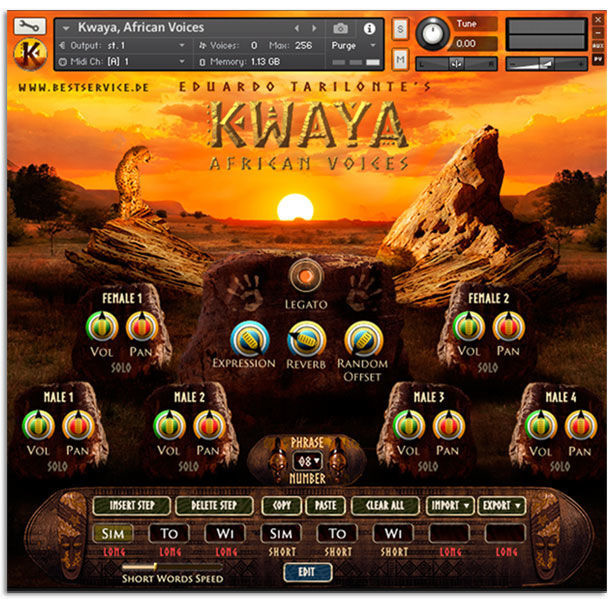This screenshot has height=608, width=608.
Task: Click the blue Edit button
Action: tap(307, 572)
